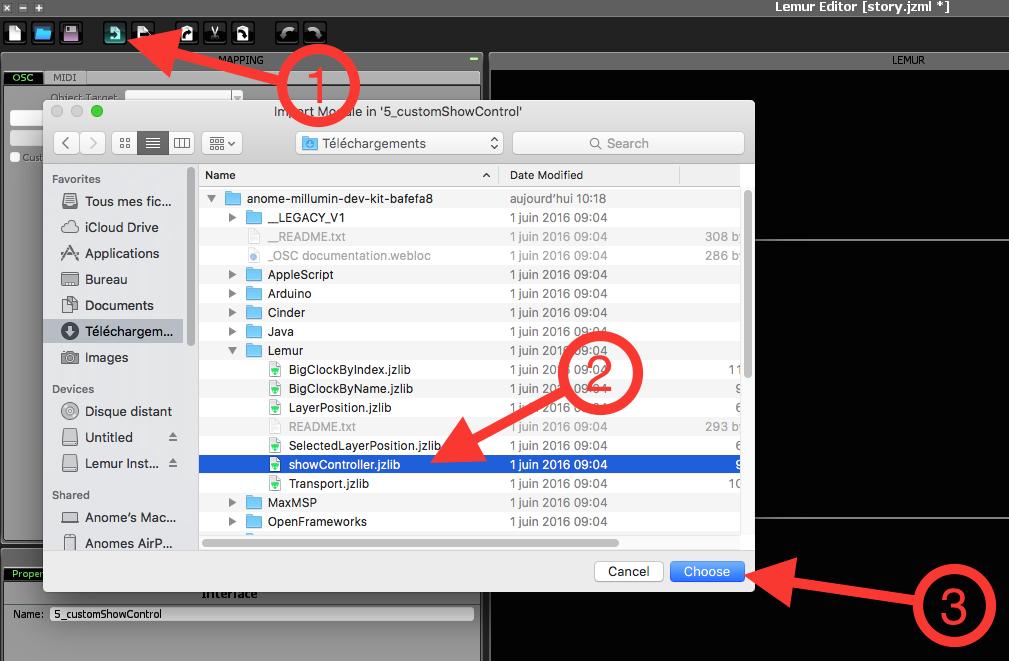Click the save floppy disk icon
Image resolution: width=1009 pixels, height=661 pixels.
click(x=70, y=33)
